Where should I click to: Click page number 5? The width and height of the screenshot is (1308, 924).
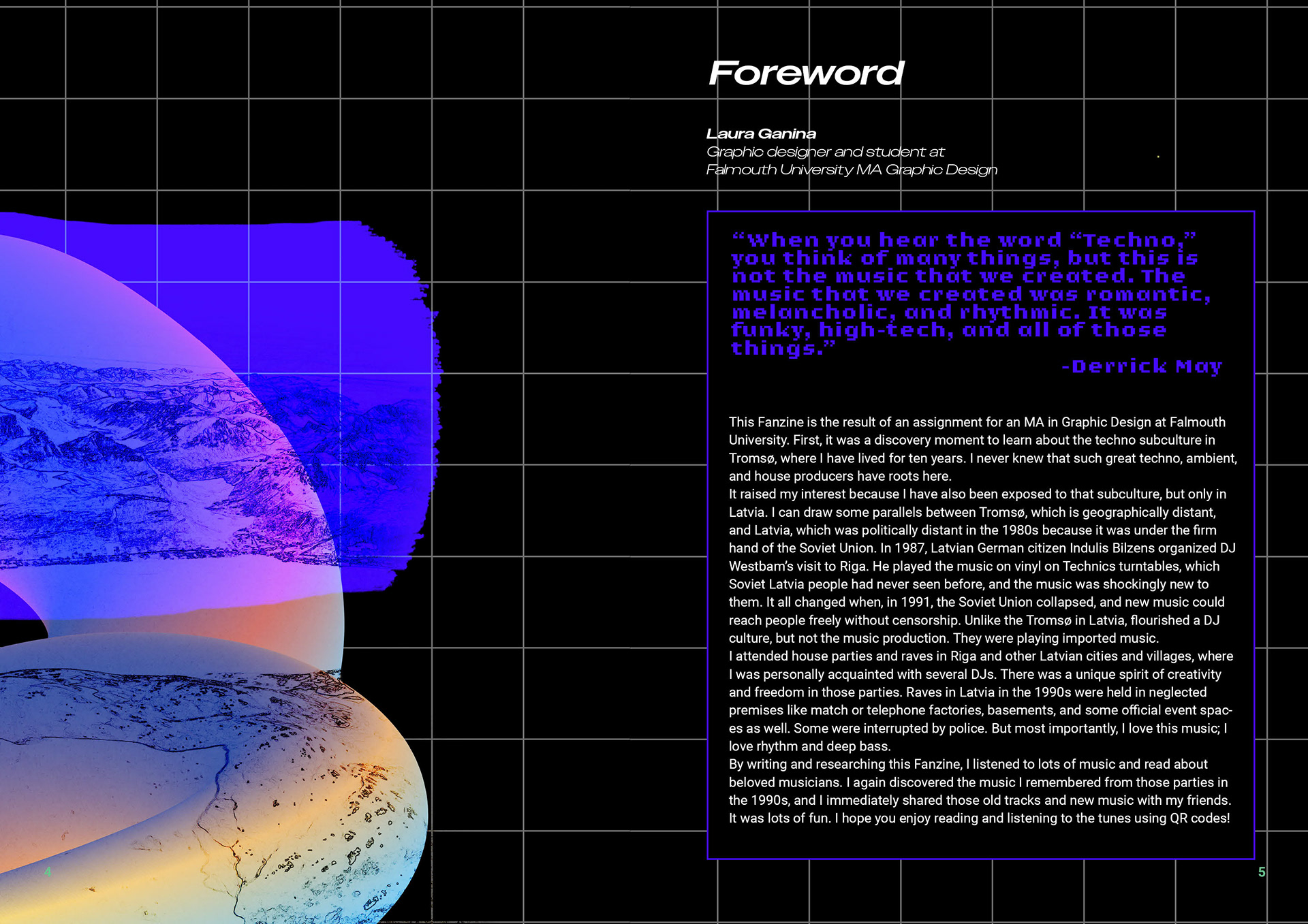1261,872
